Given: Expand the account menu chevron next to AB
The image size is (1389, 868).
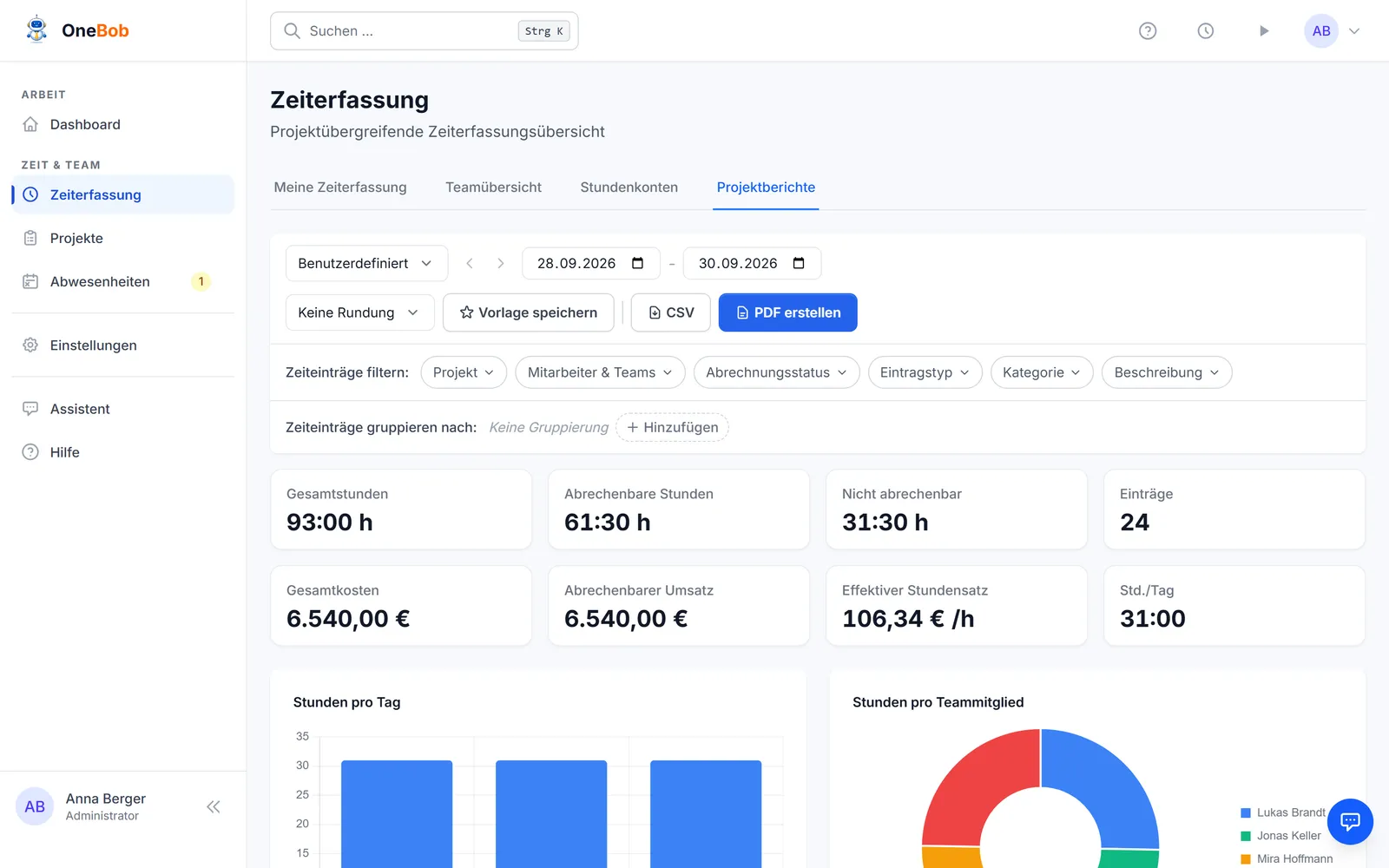Looking at the screenshot, I should click(x=1354, y=31).
